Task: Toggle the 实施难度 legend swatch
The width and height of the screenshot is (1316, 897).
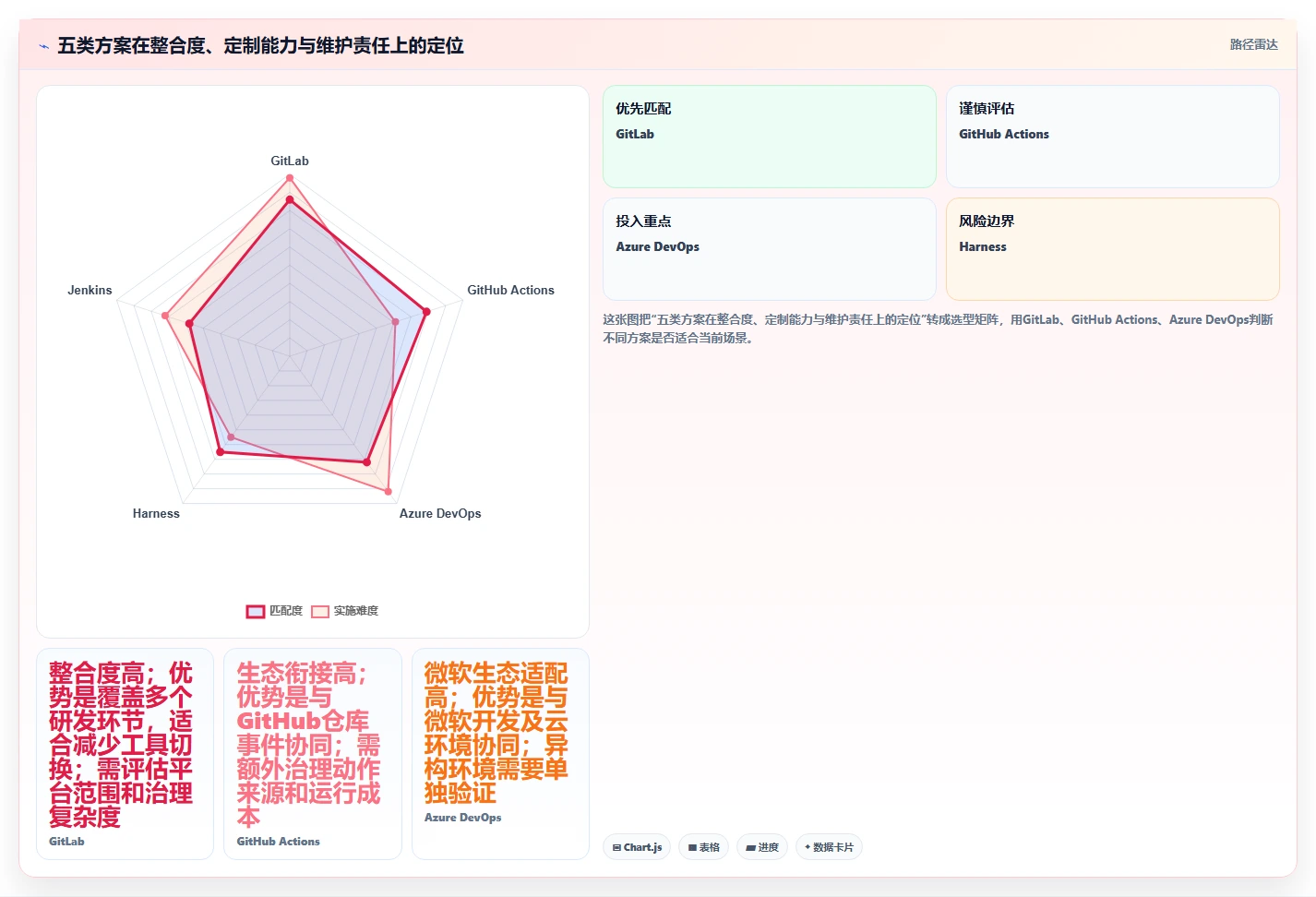Action: pos(320,611)
